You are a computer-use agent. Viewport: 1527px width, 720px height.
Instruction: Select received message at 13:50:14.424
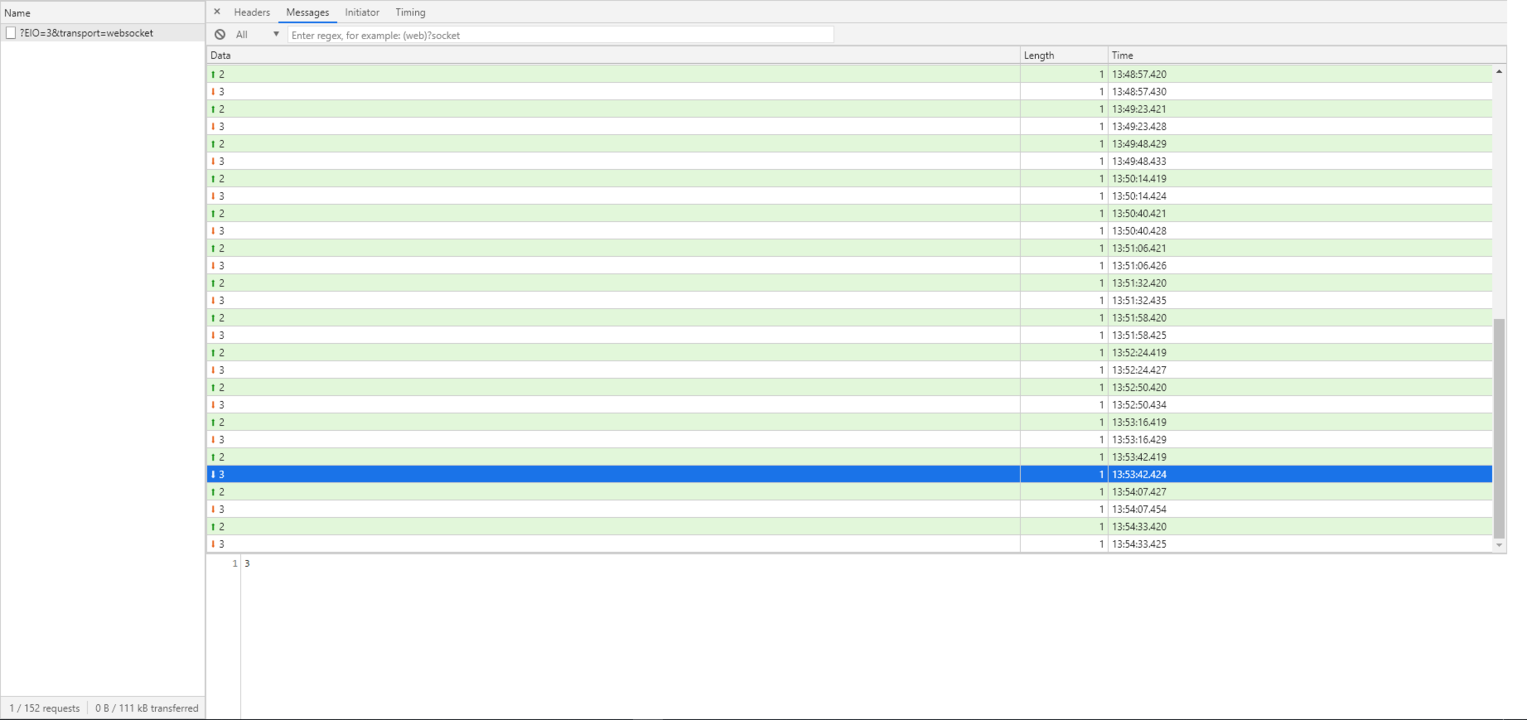tap(849, 196)
